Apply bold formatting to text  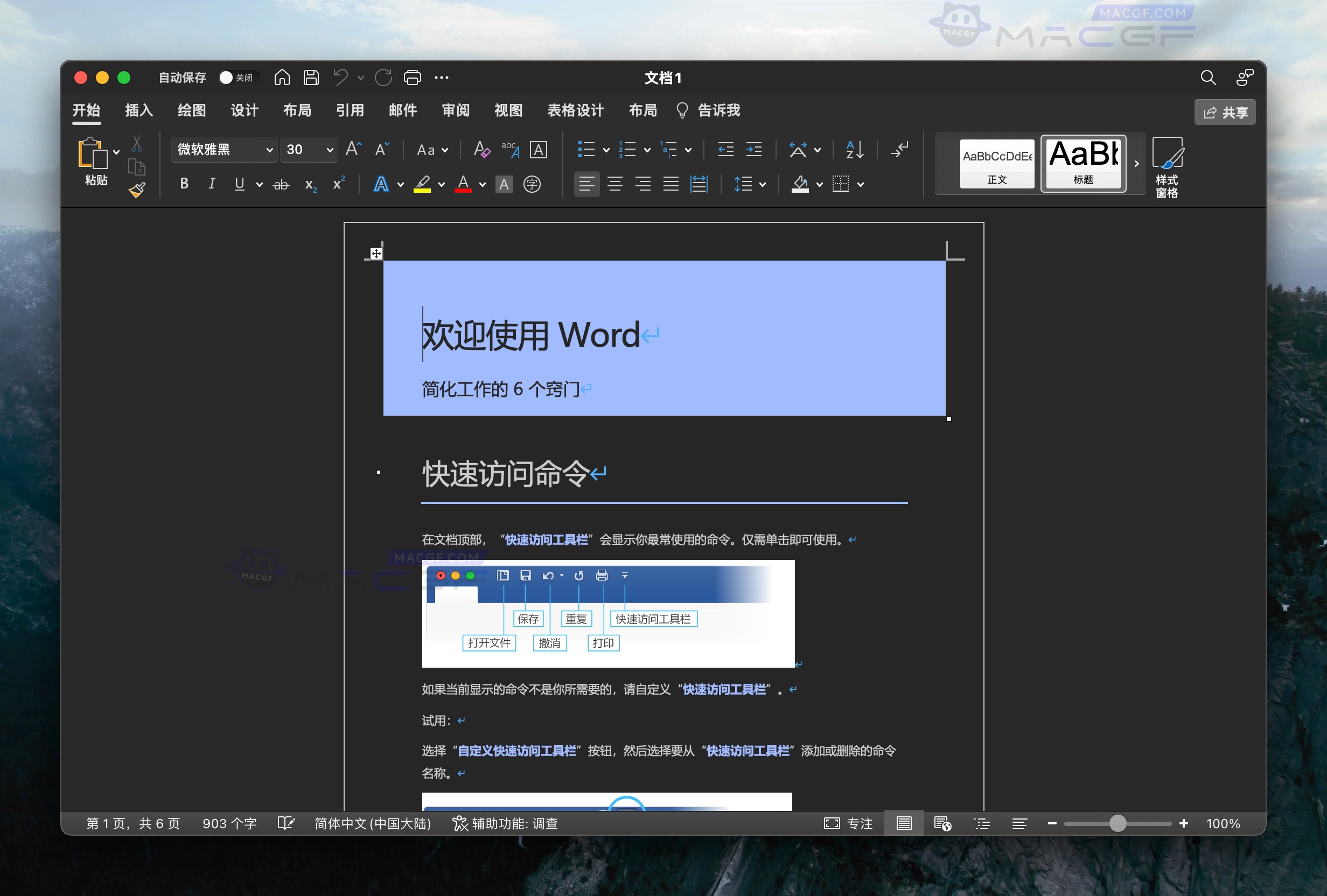click(184, 184)
